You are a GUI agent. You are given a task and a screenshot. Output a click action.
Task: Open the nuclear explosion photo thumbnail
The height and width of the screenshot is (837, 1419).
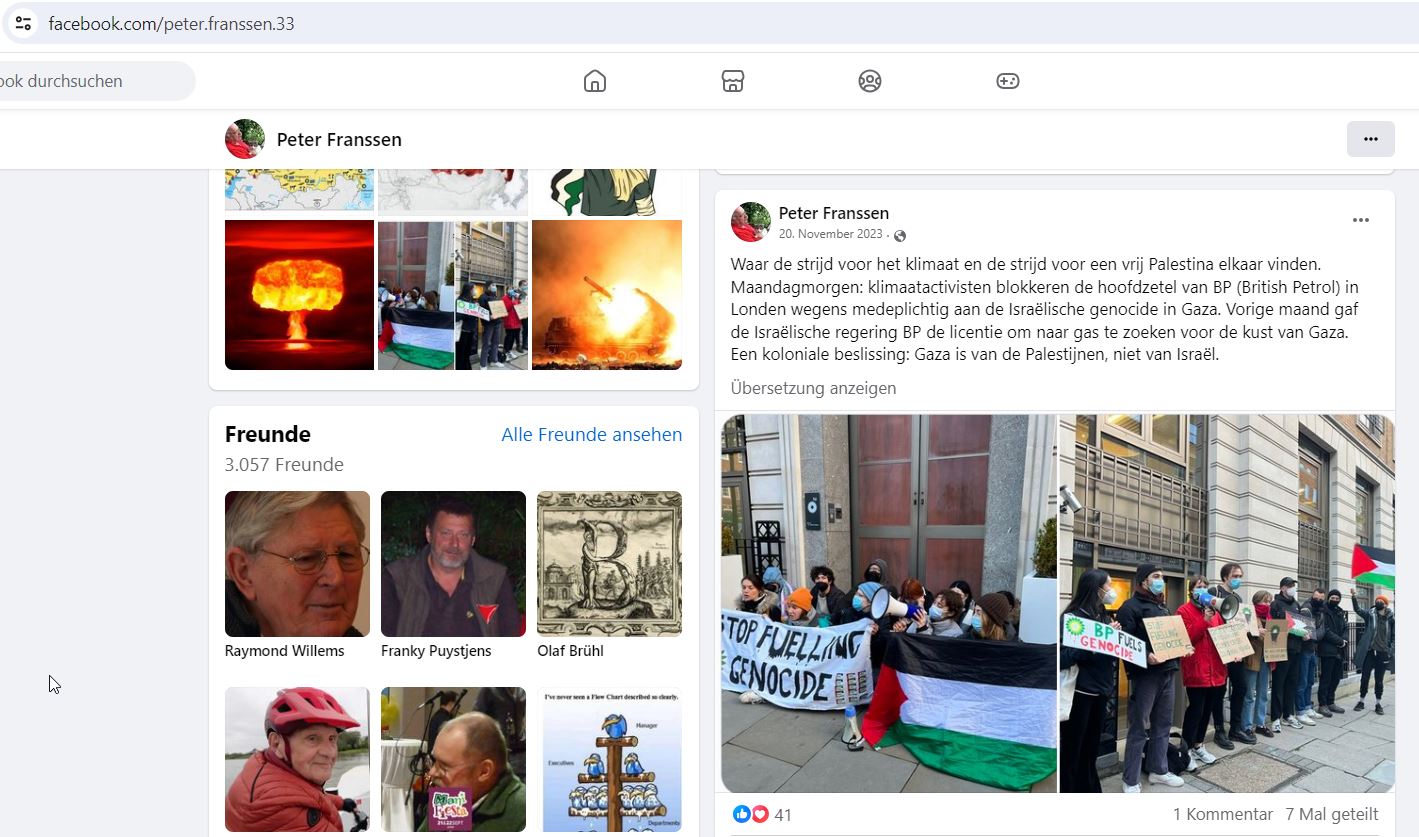pos(299,295)
